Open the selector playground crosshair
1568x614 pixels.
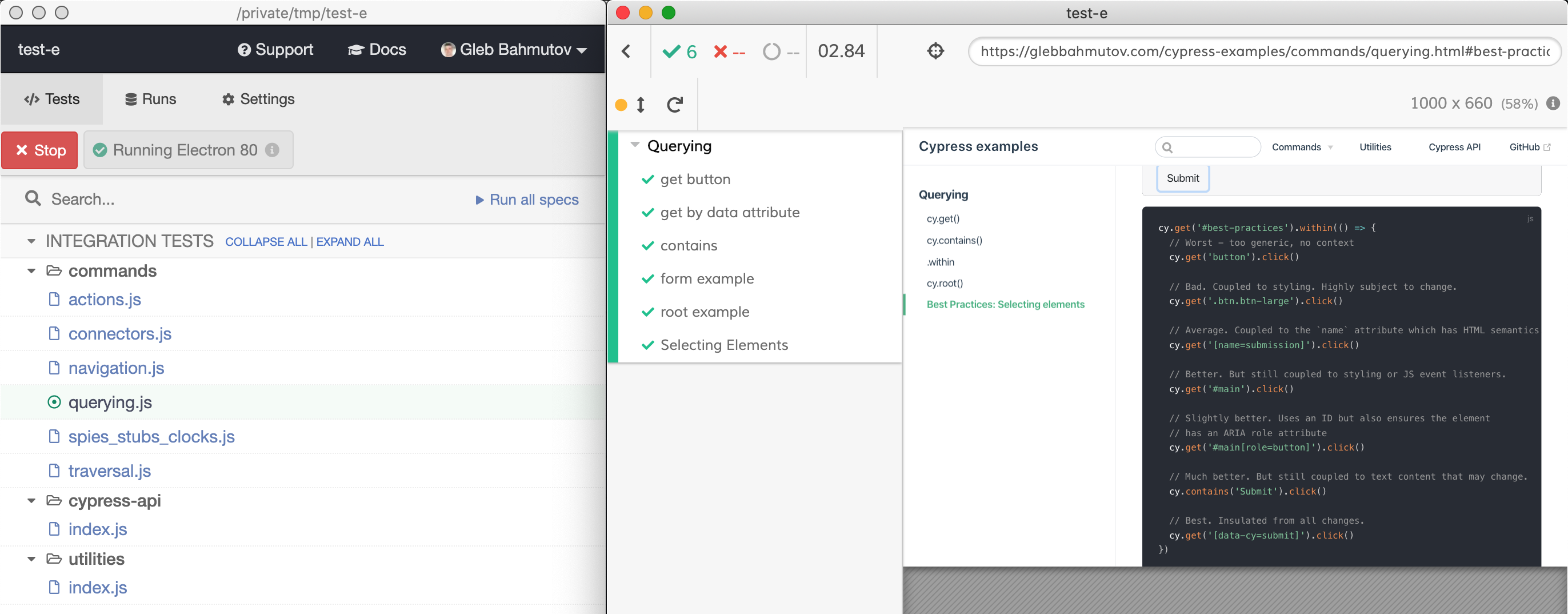tap(935, 51)
